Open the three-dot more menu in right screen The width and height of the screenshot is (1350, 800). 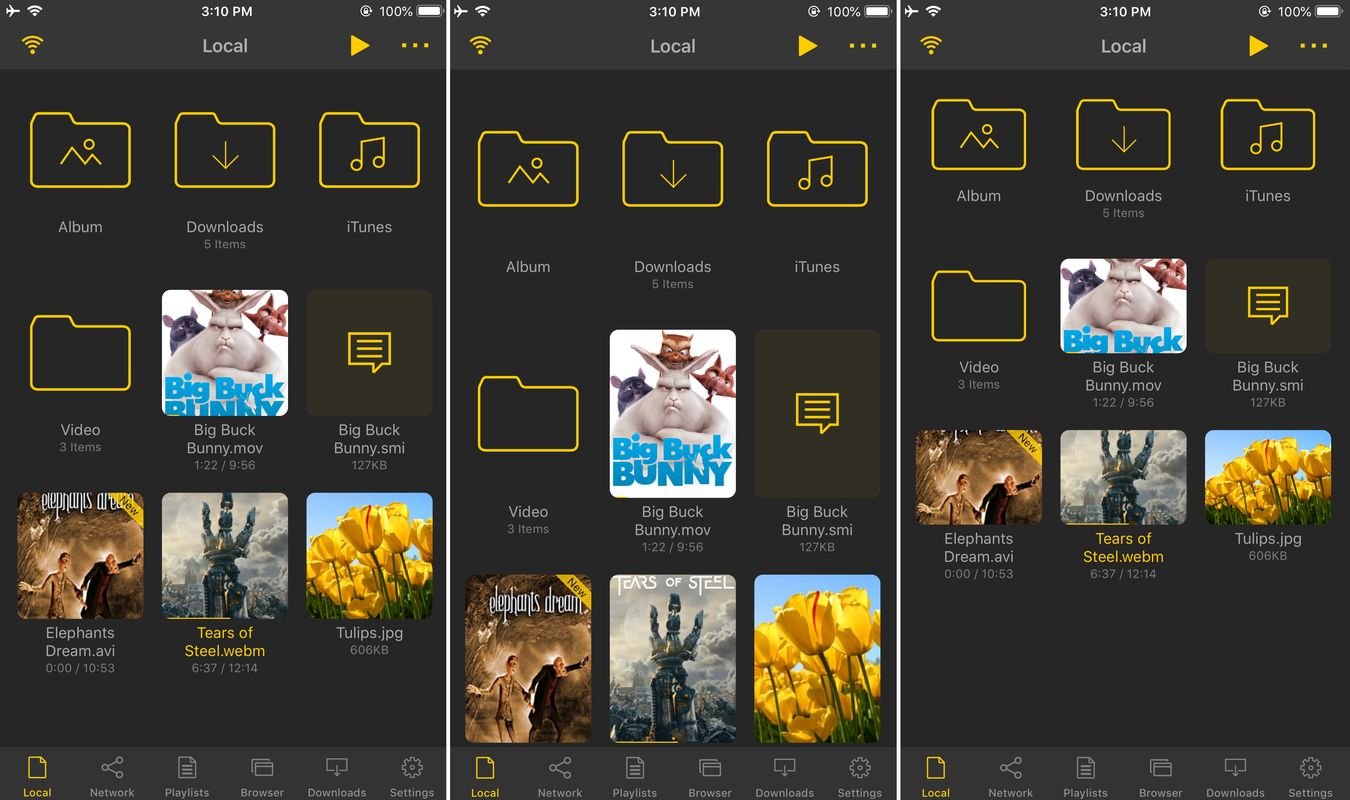click(x=1314, y=46)
